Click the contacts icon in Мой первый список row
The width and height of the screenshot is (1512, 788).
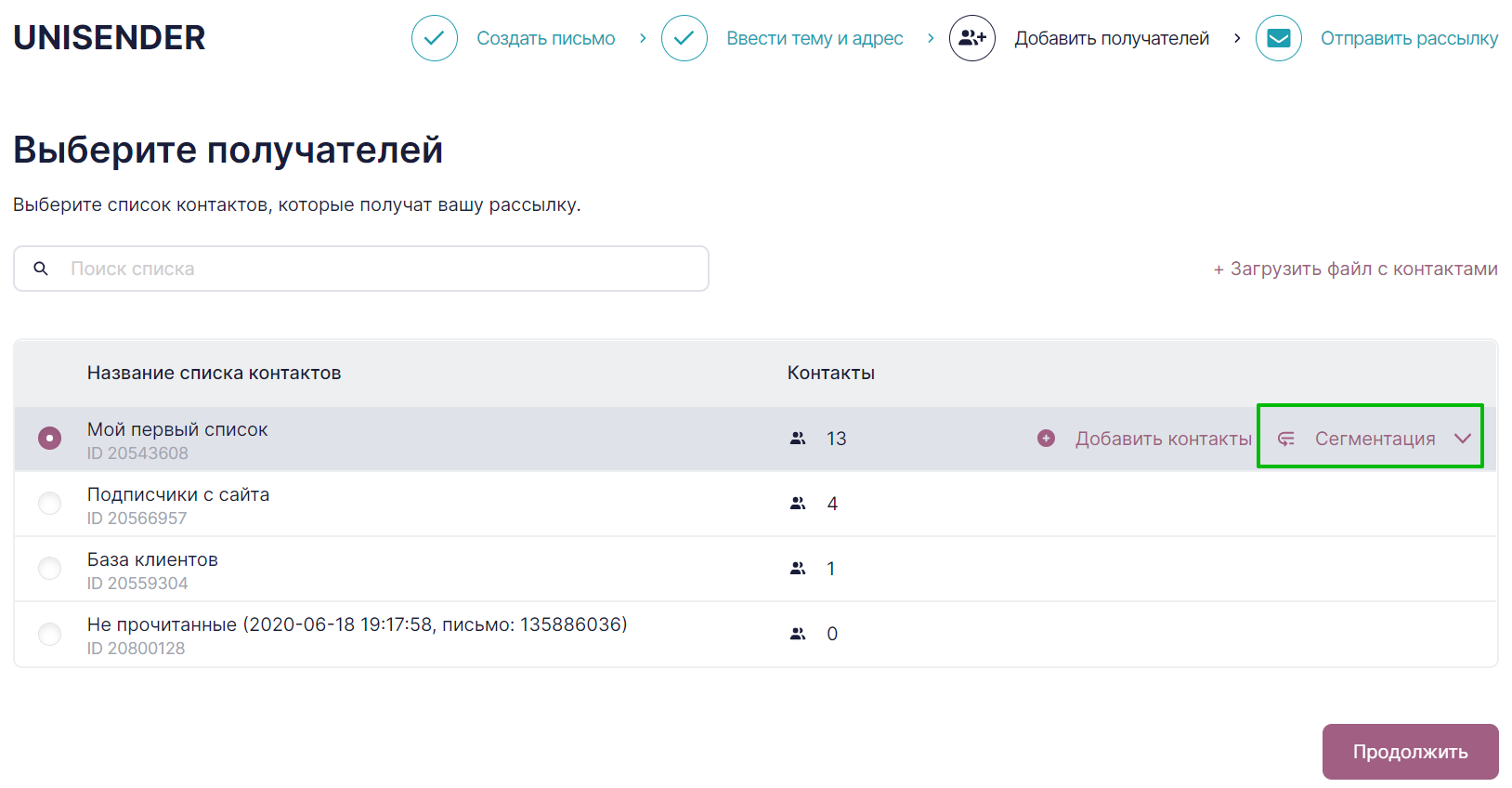pyautogui.click(x=798, y=439)
